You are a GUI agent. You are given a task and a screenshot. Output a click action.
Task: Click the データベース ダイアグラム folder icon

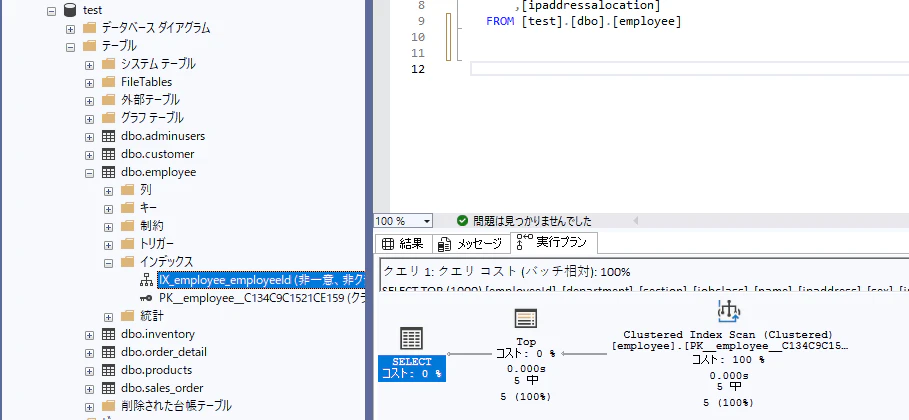tap(89, 28)
